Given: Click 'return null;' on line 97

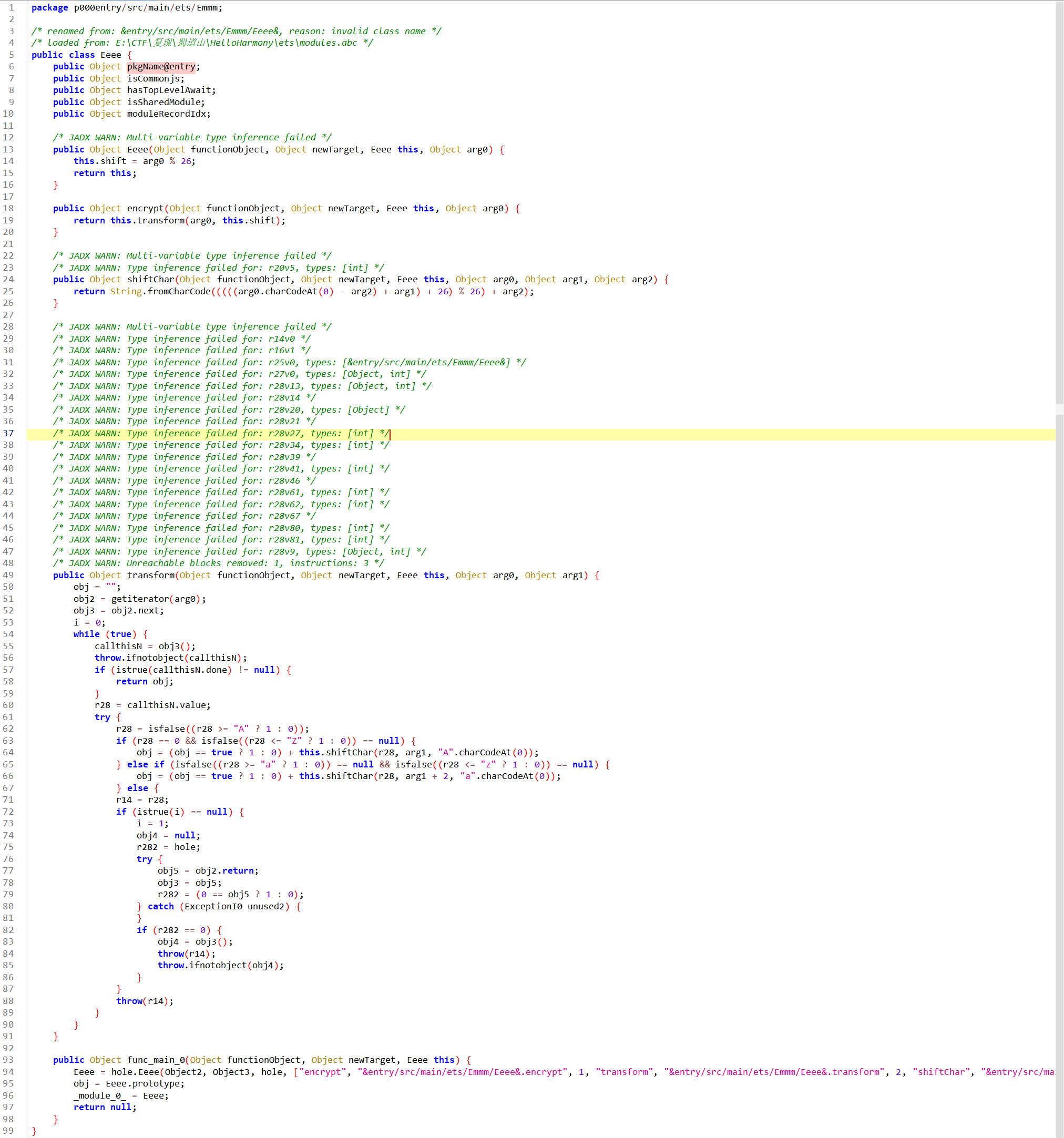Looking at the screenshot, I should [105, 1108].
